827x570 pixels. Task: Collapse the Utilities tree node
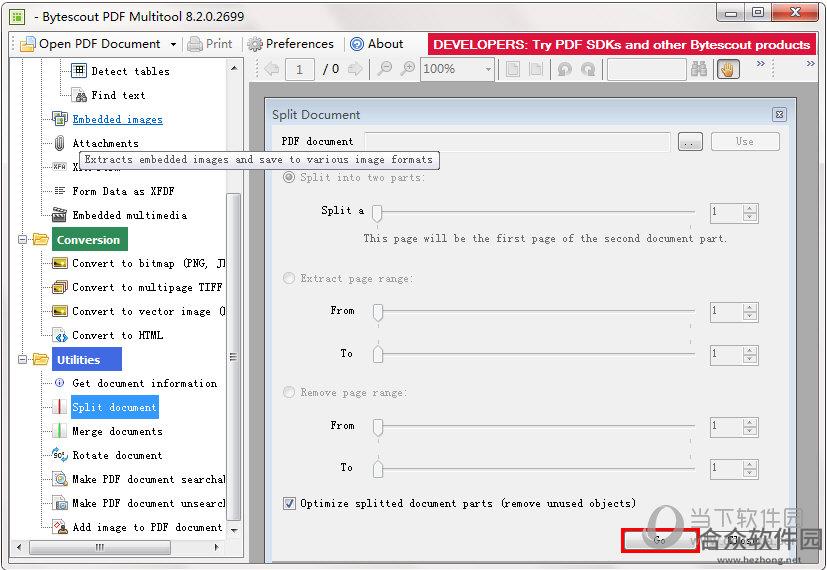(22, 360)
